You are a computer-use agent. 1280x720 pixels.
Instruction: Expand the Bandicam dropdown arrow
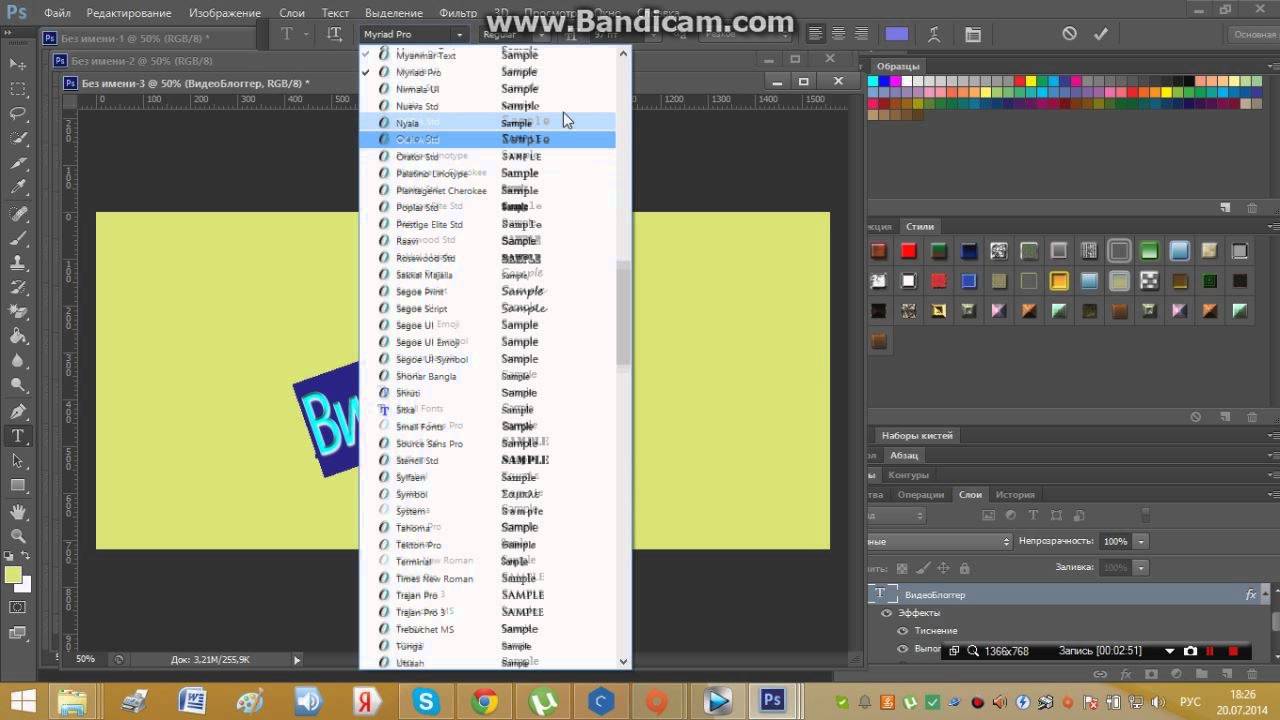point(1169,651)
